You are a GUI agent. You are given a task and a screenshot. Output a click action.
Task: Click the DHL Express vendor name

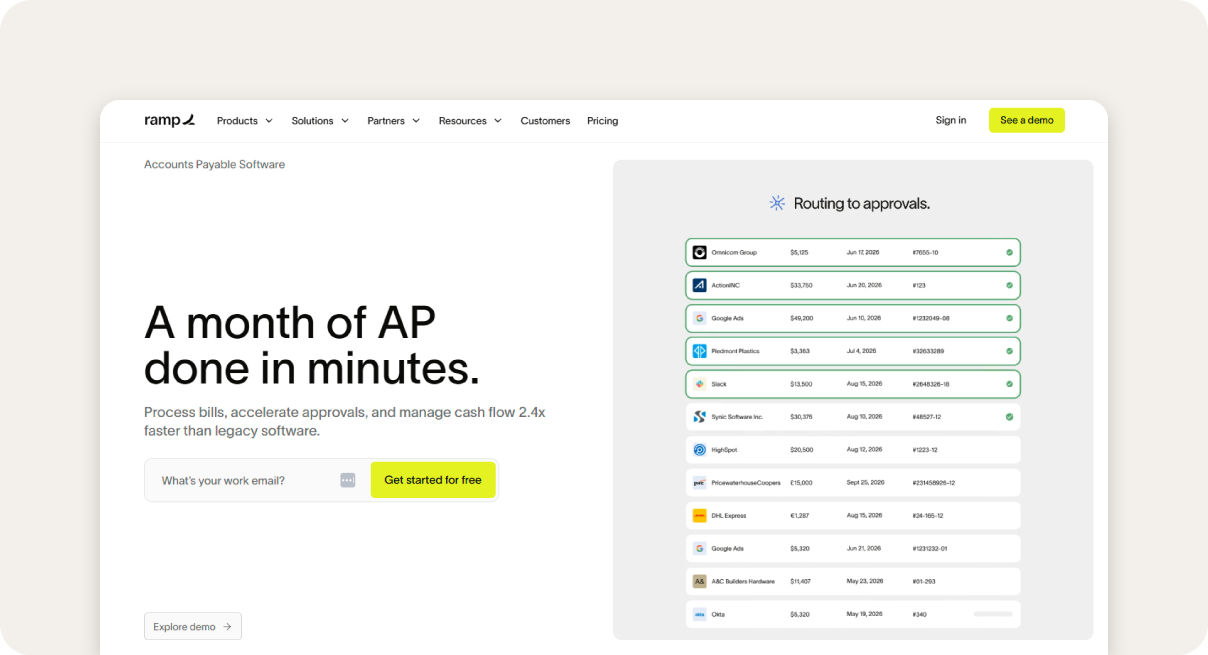[x=729, y=516]
